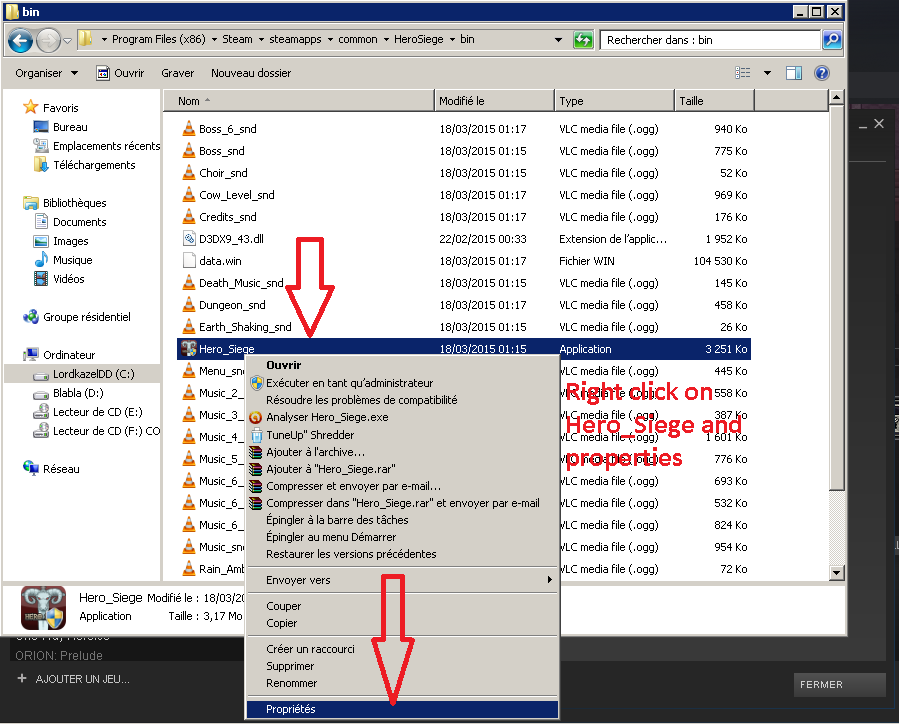Viewport: 899px width, 724px height.
Task: Select Exécuter en tant qu'administrateur
Action: [402, 383]
